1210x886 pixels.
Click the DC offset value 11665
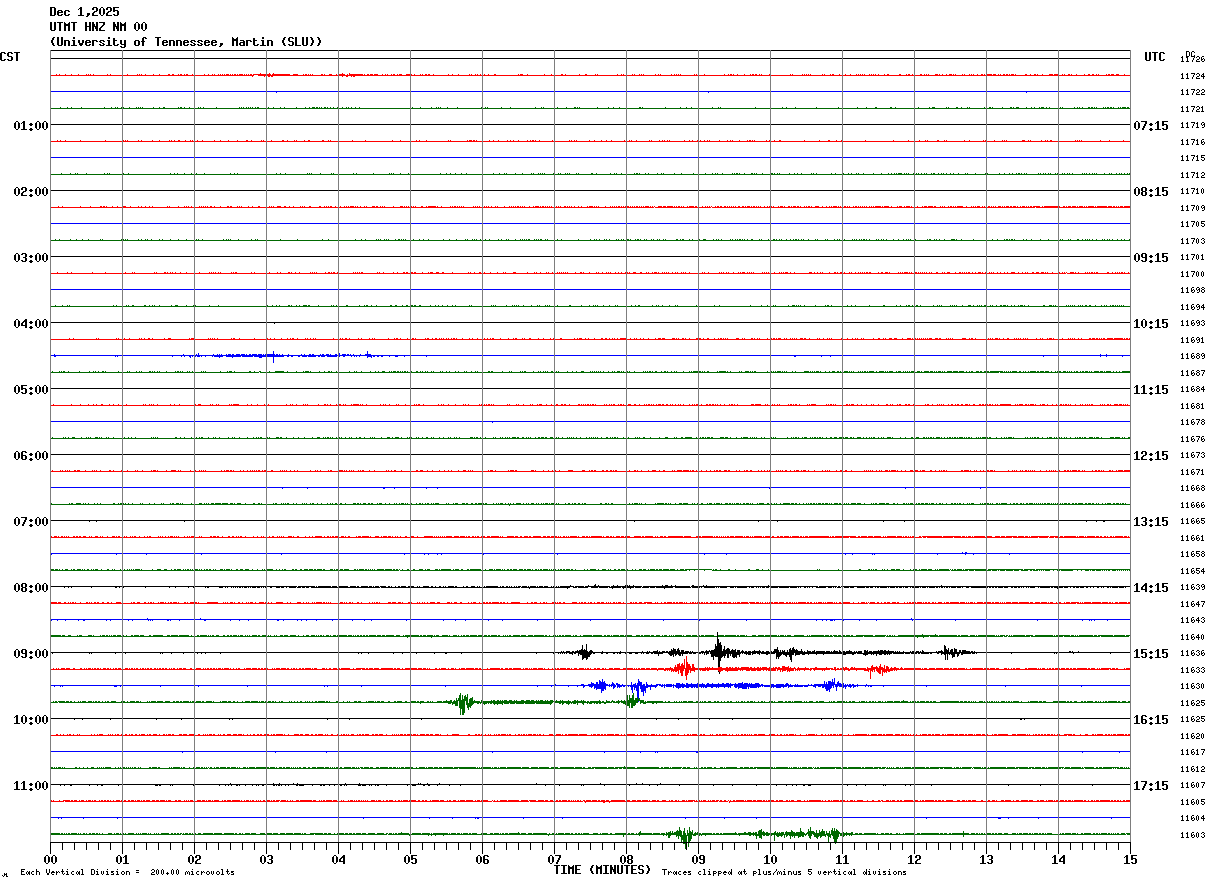pos(1192,522)
